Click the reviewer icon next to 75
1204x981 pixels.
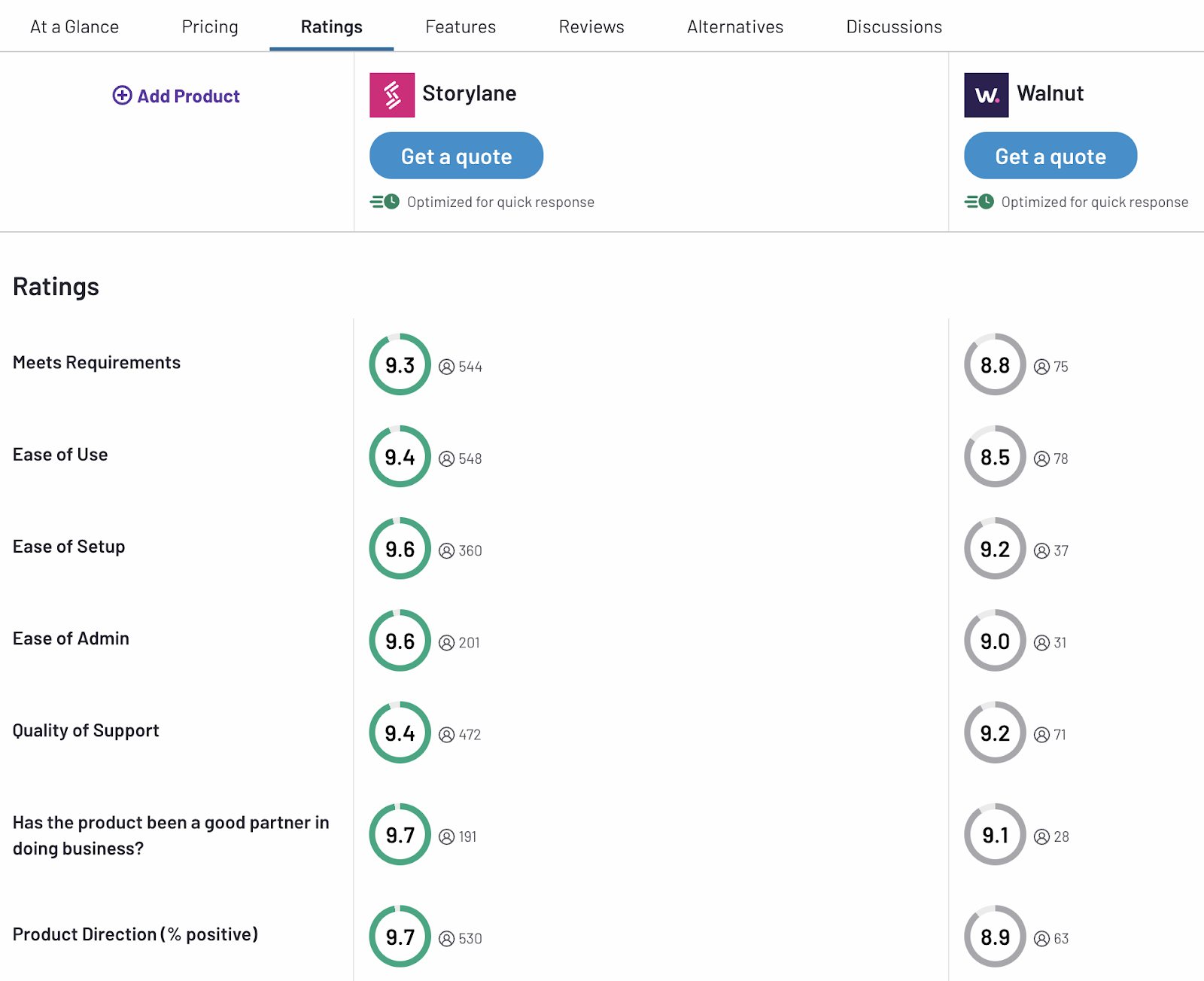pos(1042,367)
